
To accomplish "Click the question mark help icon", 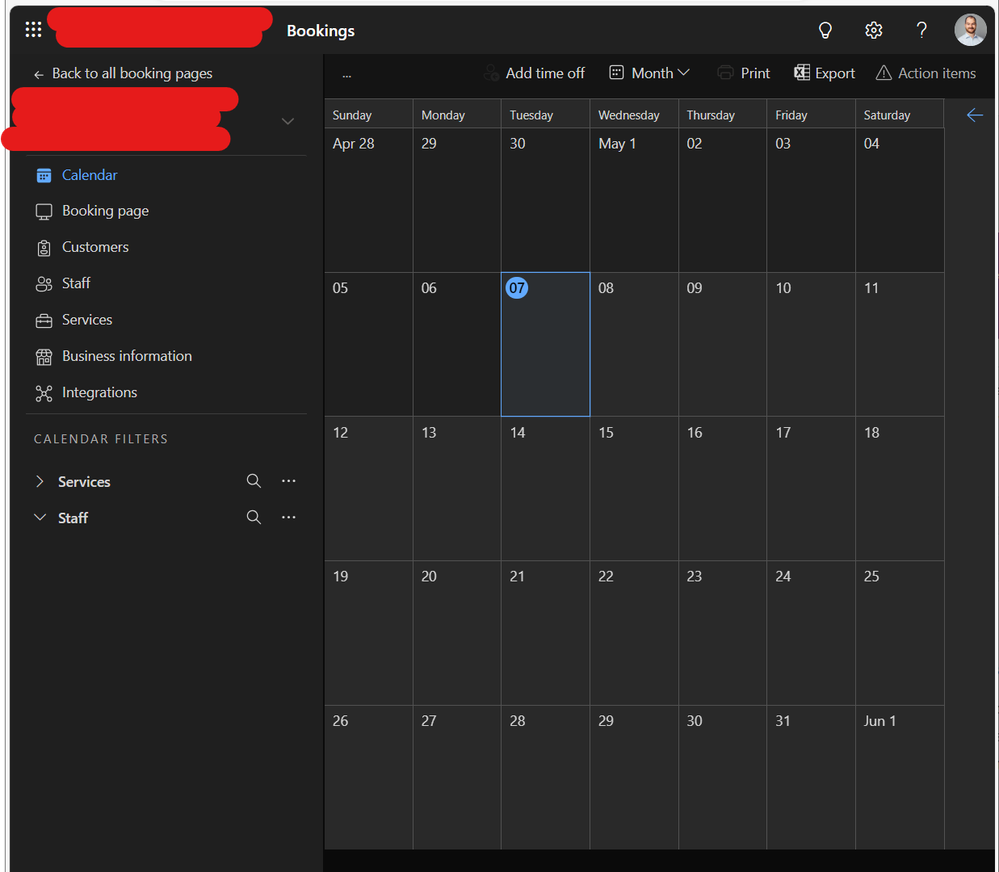I will (921, 30).
